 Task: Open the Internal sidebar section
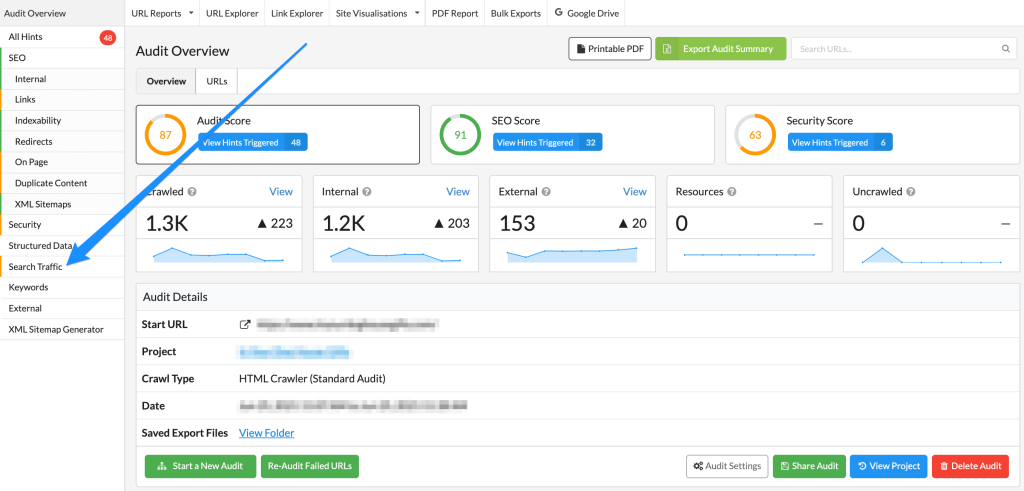pos(61,79)
